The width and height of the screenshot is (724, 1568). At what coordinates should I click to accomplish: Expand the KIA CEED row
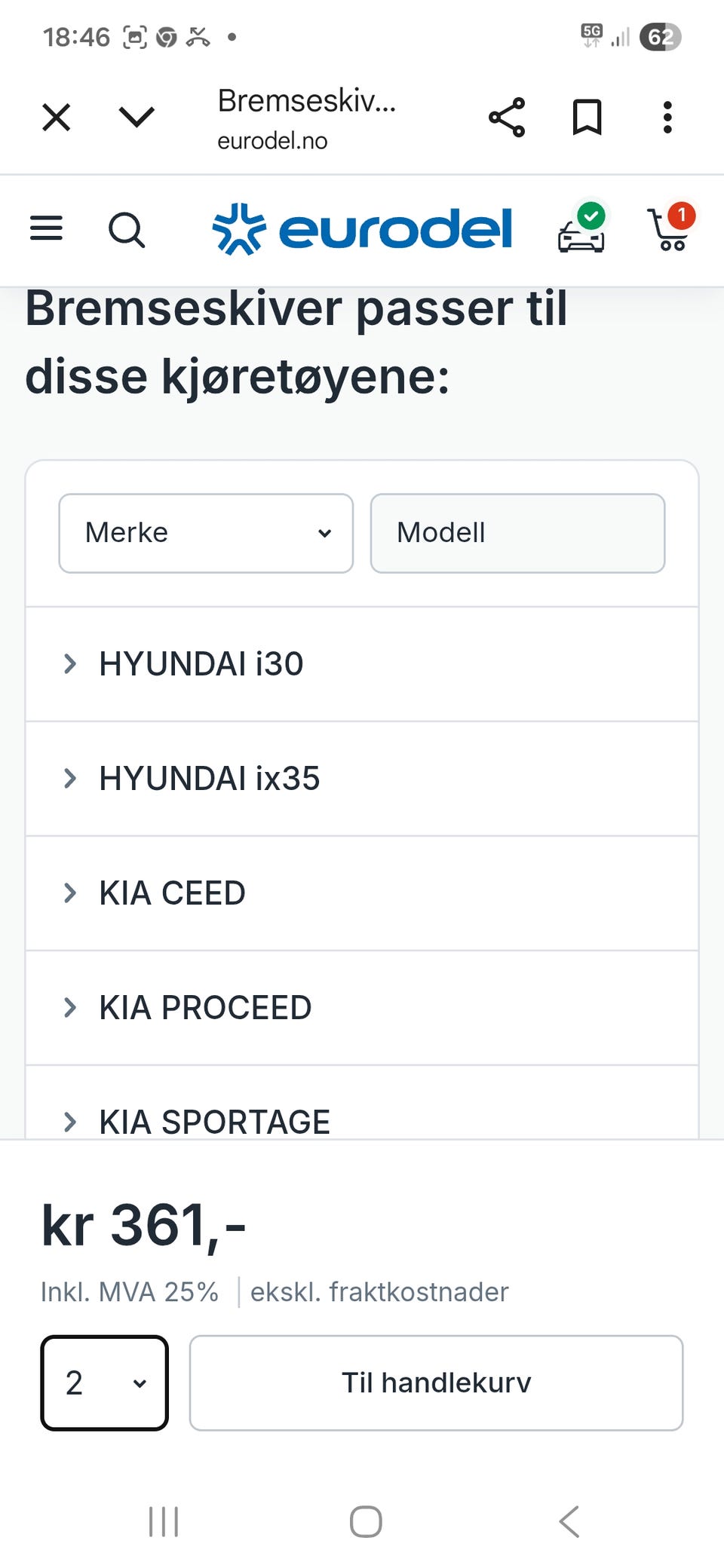pos(362,893)
